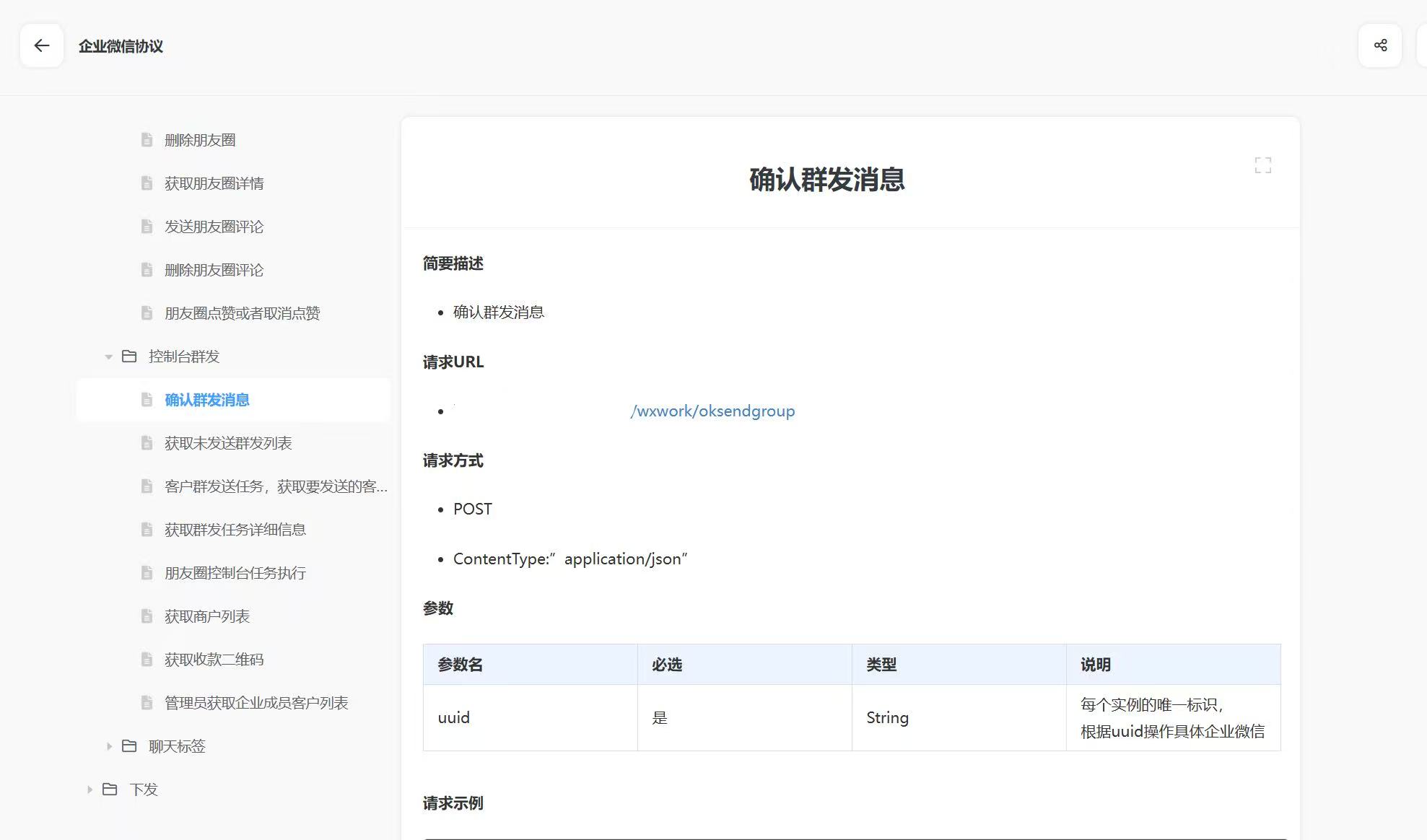Click the back arrow button
The height and width of the screenshot is (840, 1427).
click(x=42, y=46)
